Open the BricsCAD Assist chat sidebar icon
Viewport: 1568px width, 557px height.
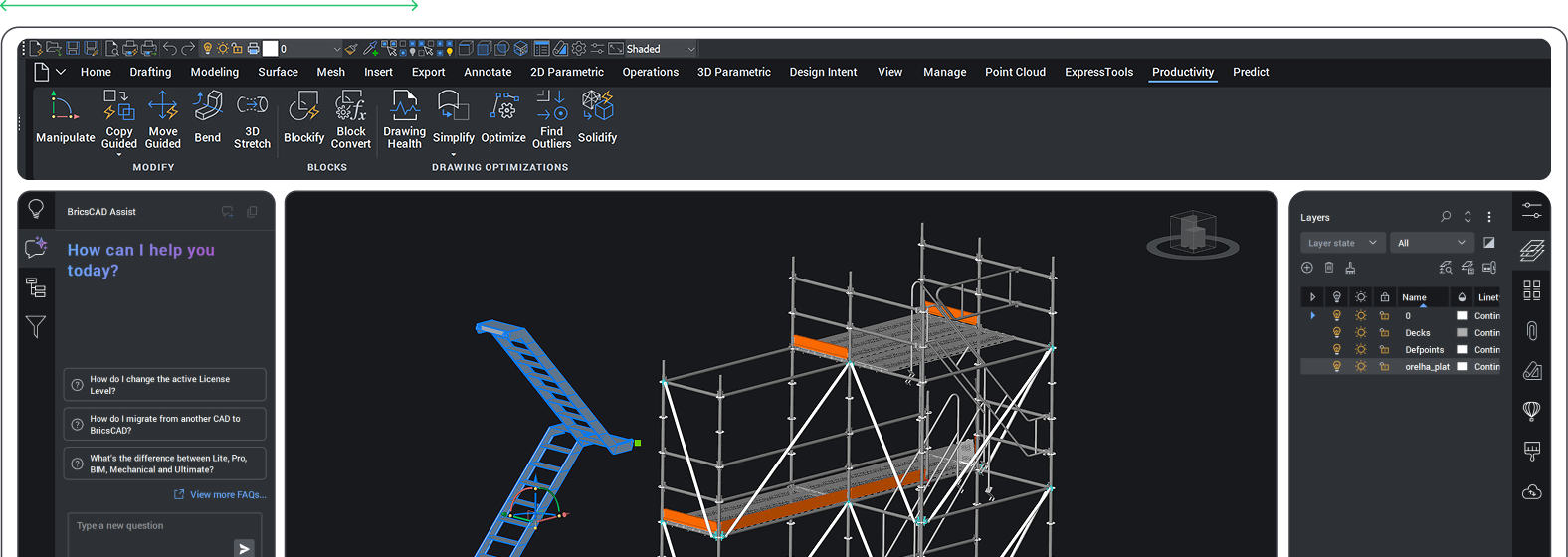click(x=36, y=247)
